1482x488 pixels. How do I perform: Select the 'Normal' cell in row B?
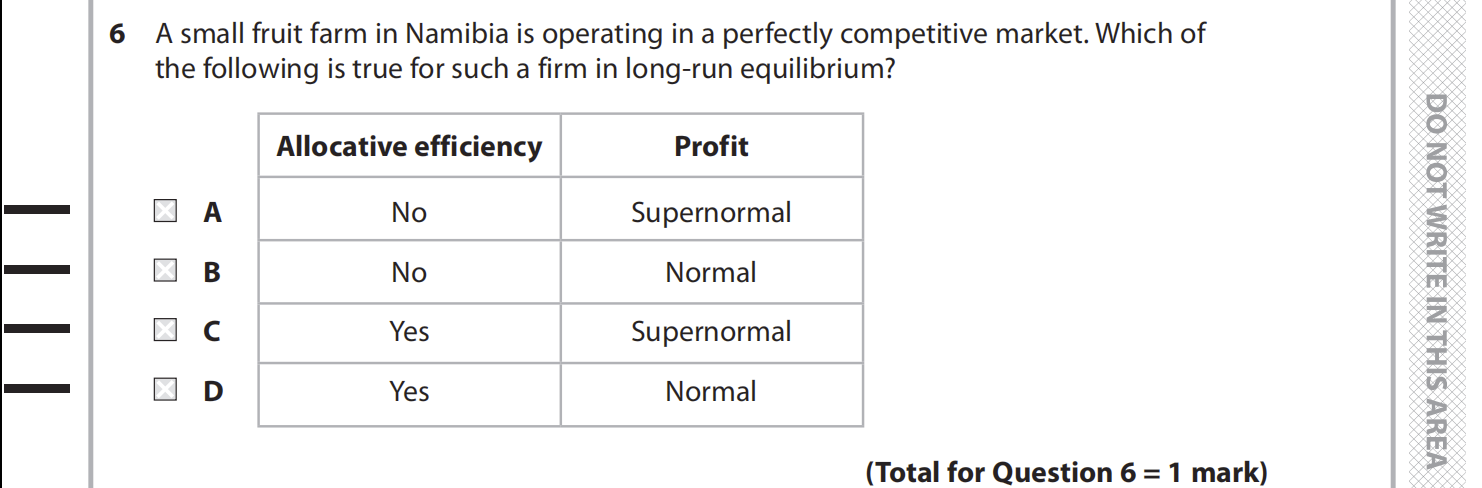pyautogui.click(x=711, y=272)
